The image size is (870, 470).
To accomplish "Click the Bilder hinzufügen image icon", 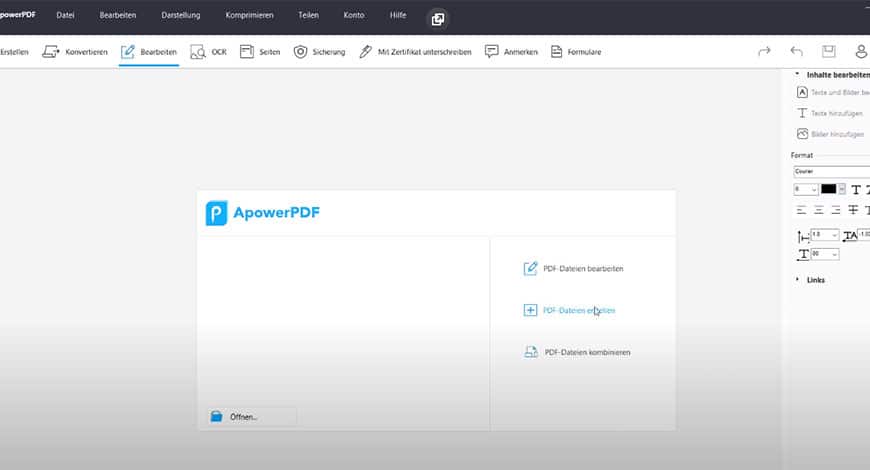I will (x=802, y=134).
